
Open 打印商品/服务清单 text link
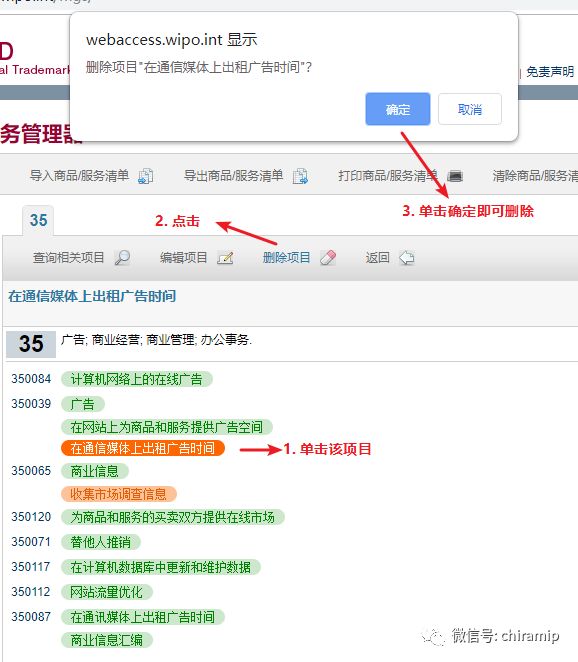[x=388, y=175]
